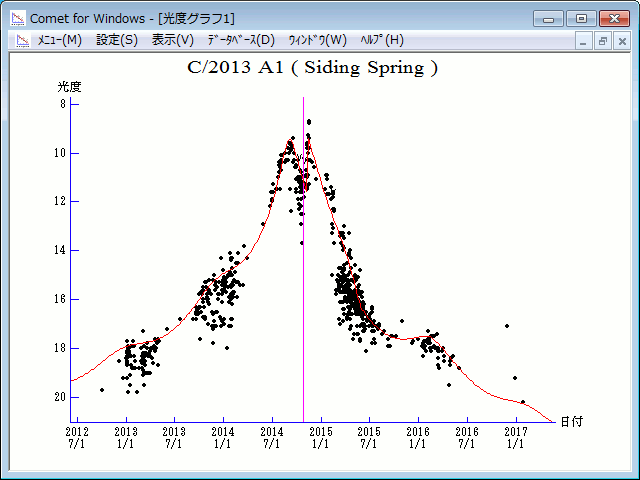Click the 光度 magnitude axis label
The height and width of the screenshot is (480, 640).
click(x=69, y=87)
